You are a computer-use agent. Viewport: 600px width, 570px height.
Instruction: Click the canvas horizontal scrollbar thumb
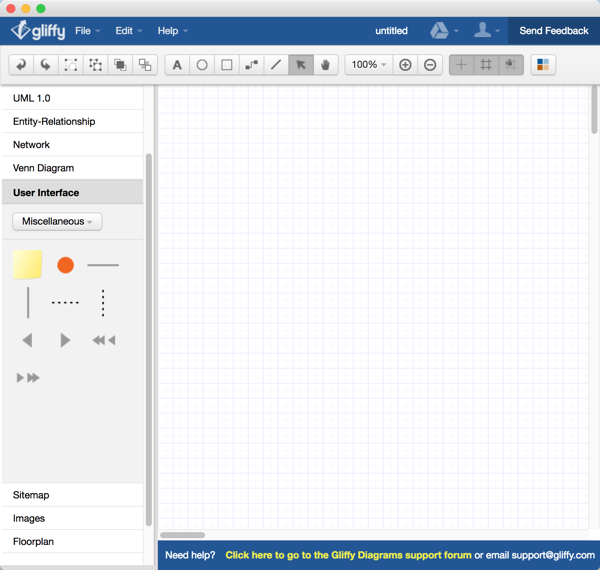pyautogui.click(x=183, y=535)
